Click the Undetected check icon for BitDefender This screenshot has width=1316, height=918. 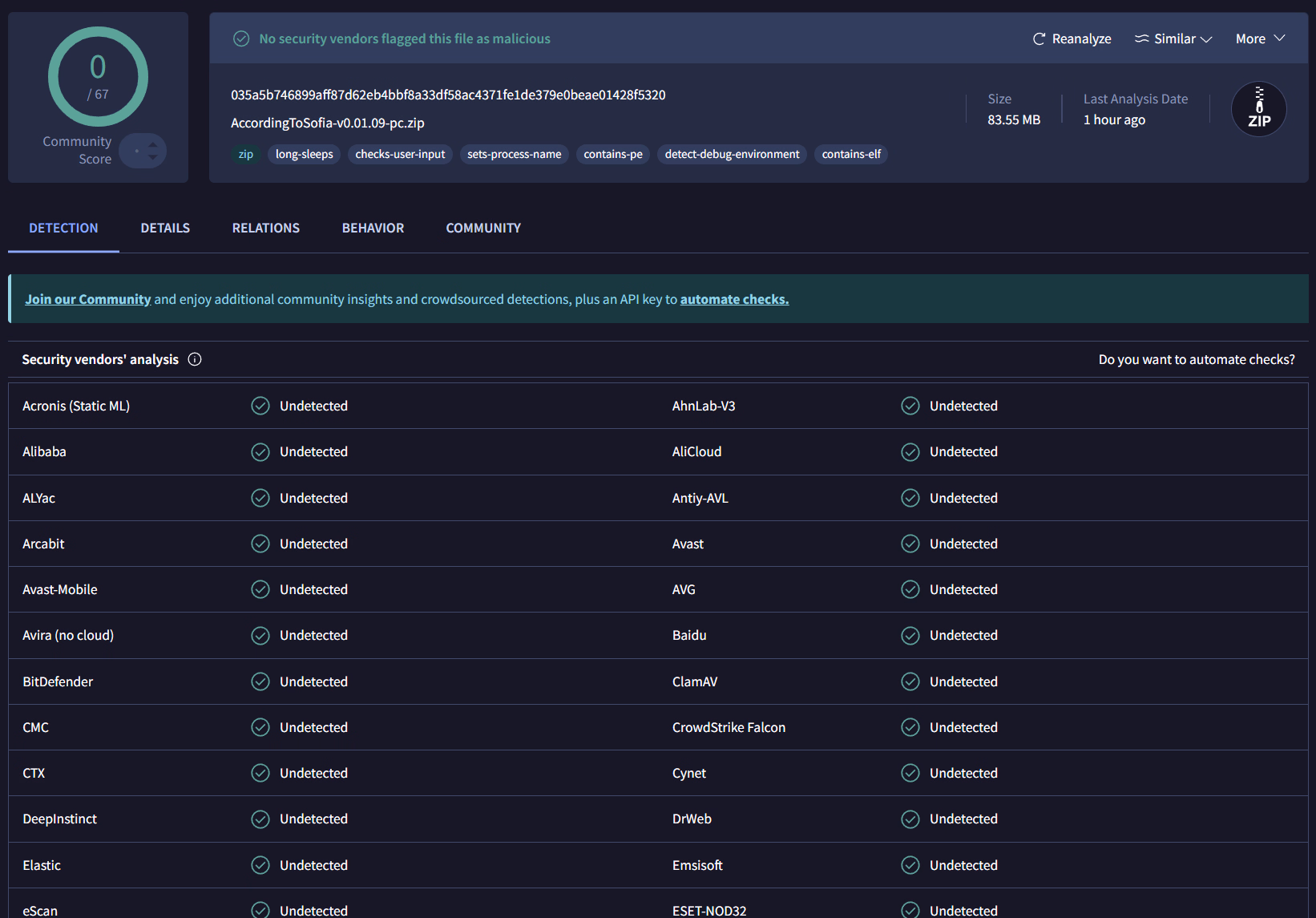click(260, 681)
